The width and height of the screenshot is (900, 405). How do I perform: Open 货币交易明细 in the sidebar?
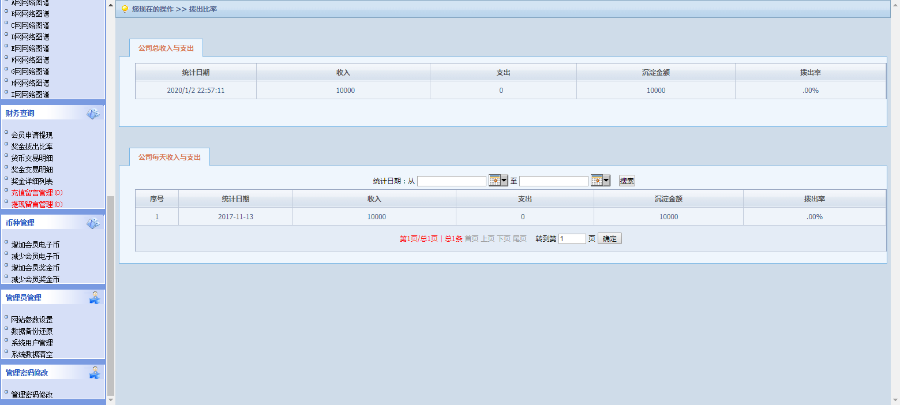[32, 158]
